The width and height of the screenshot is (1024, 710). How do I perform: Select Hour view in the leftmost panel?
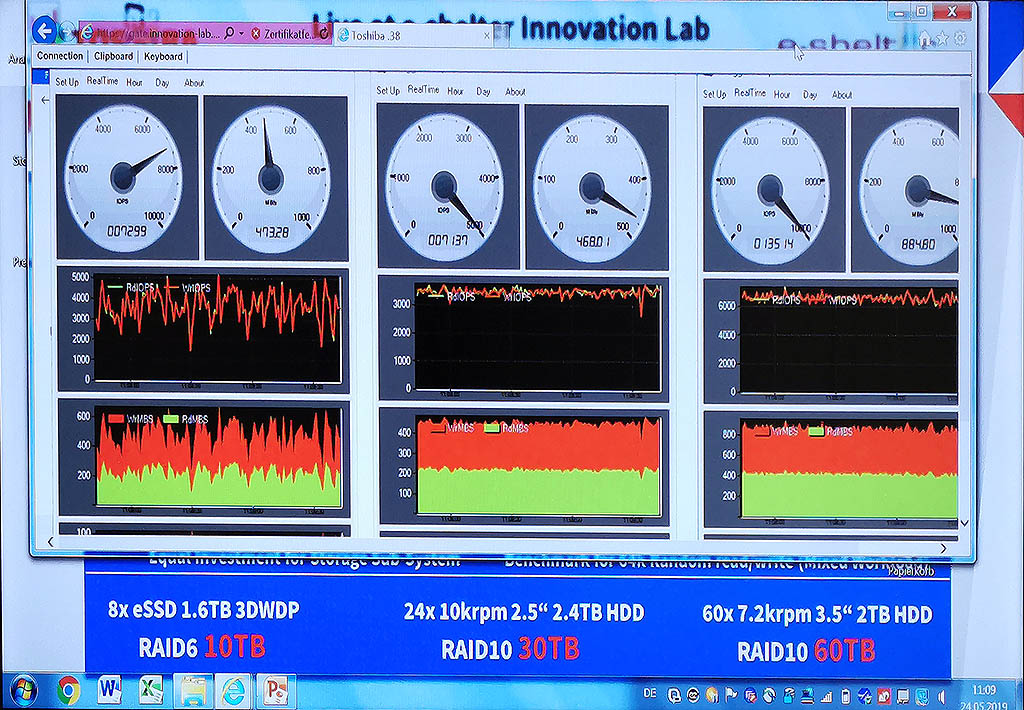134,83
